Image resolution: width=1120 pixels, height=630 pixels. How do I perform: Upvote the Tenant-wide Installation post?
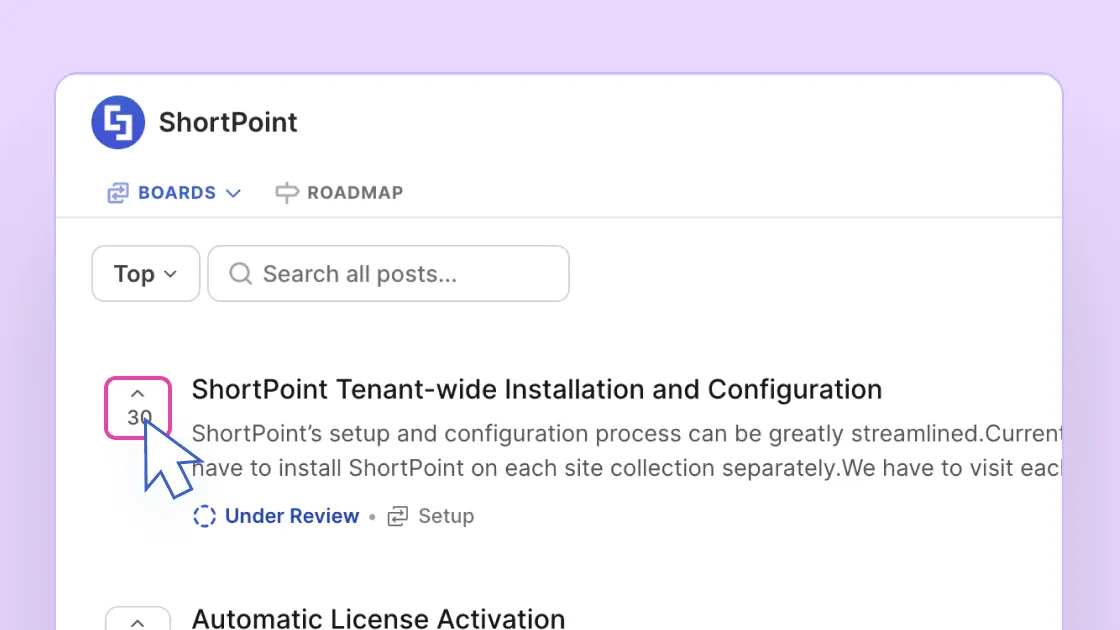pyautogui.click(x=138, y=407)
